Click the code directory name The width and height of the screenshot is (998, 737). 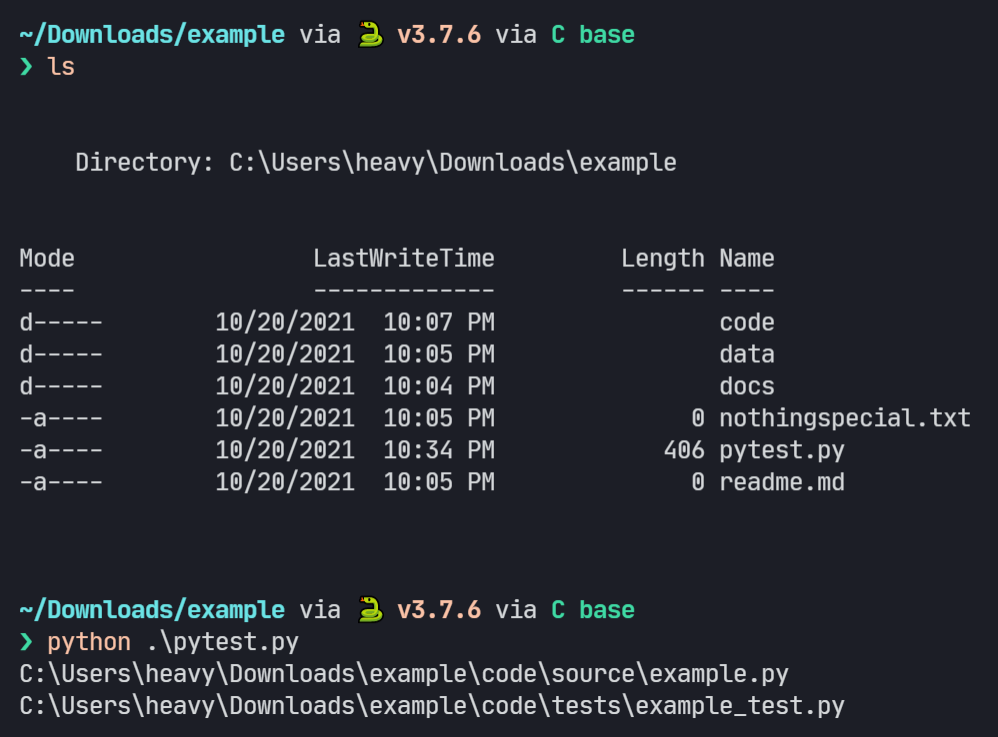(747, 323)
